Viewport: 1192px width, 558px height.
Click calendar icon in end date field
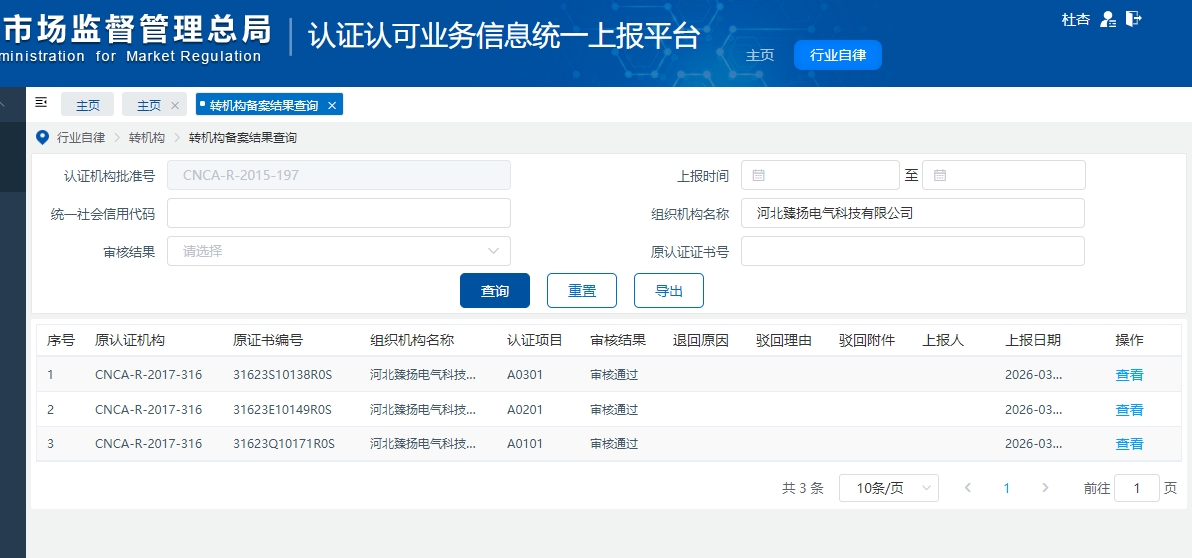pos(940,175)
